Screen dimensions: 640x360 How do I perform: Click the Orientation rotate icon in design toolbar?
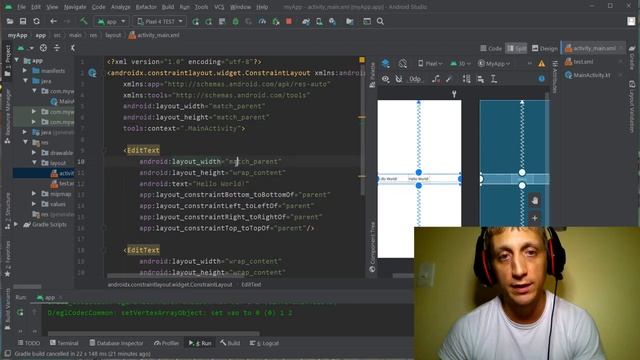coord(403,63)
